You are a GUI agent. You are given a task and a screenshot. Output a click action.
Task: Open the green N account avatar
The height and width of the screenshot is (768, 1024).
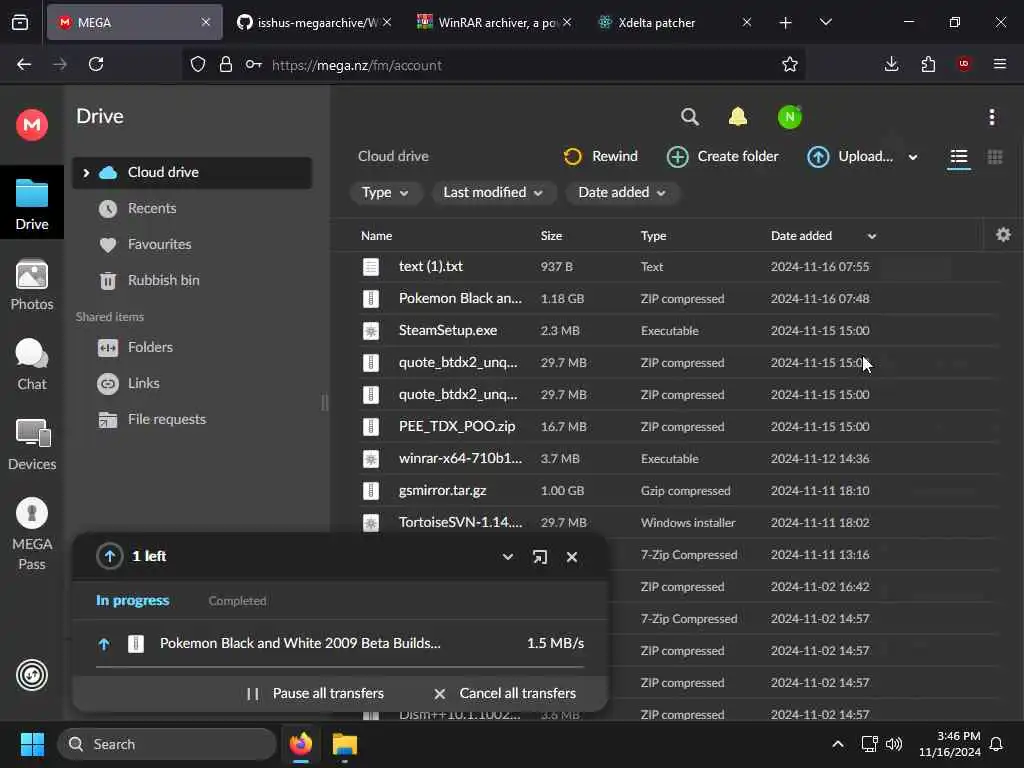point(790,117)
